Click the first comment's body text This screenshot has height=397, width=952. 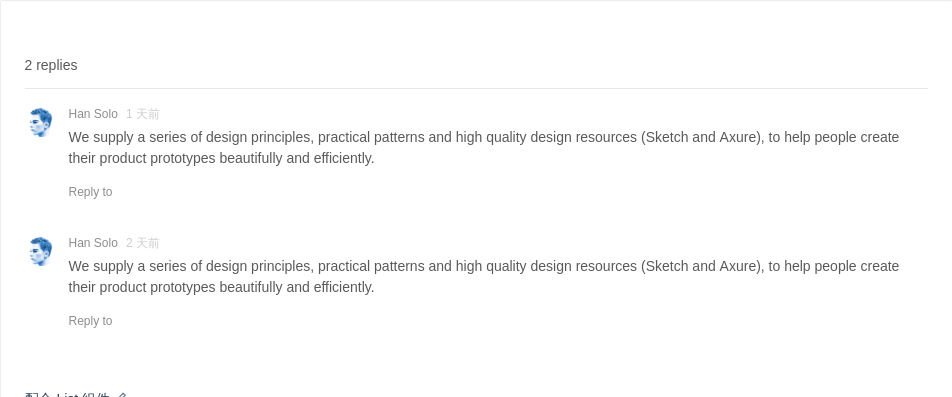tap(483, 148)
